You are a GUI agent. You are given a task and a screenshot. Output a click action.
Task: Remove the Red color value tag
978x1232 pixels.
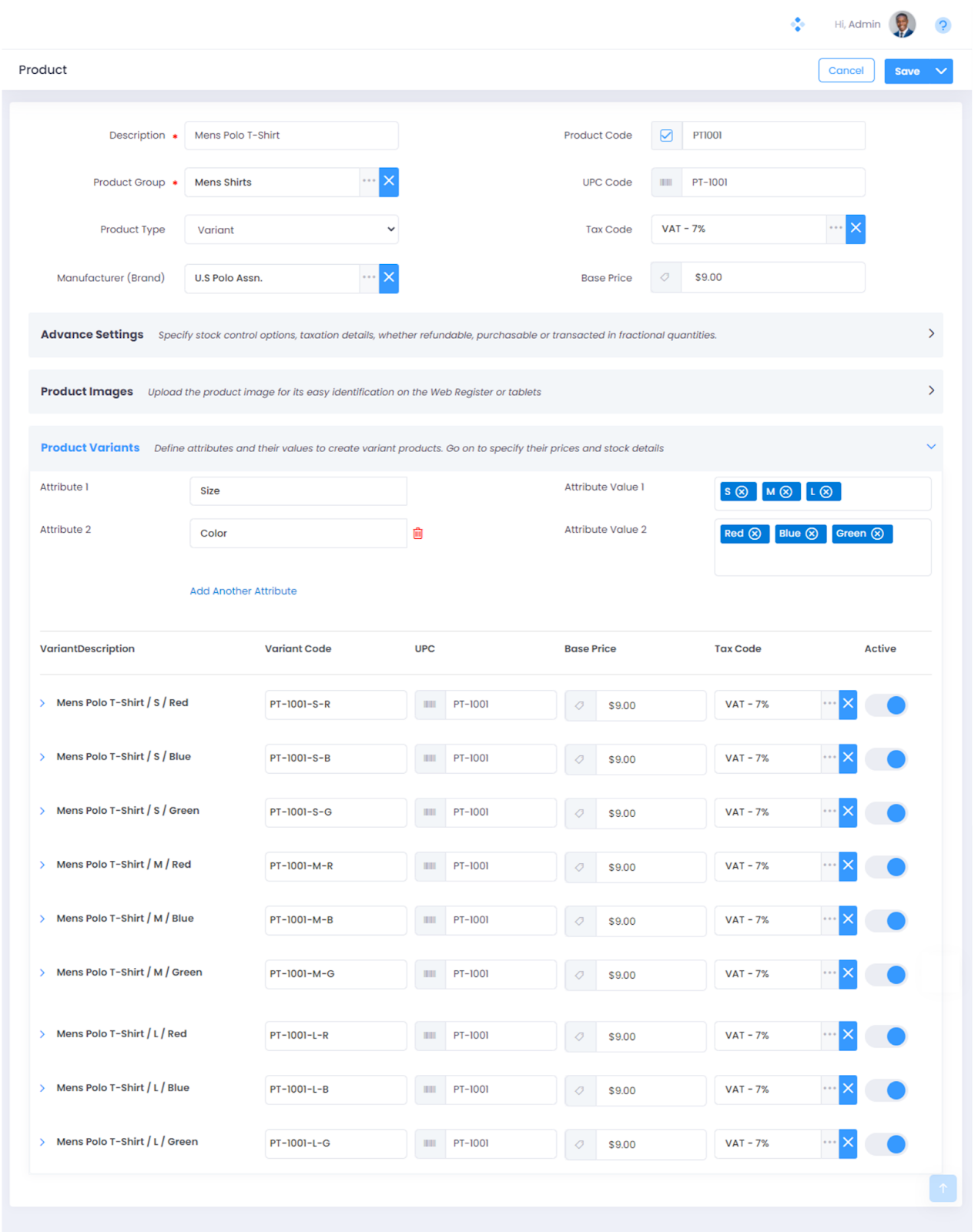click(x=755, y=534)
